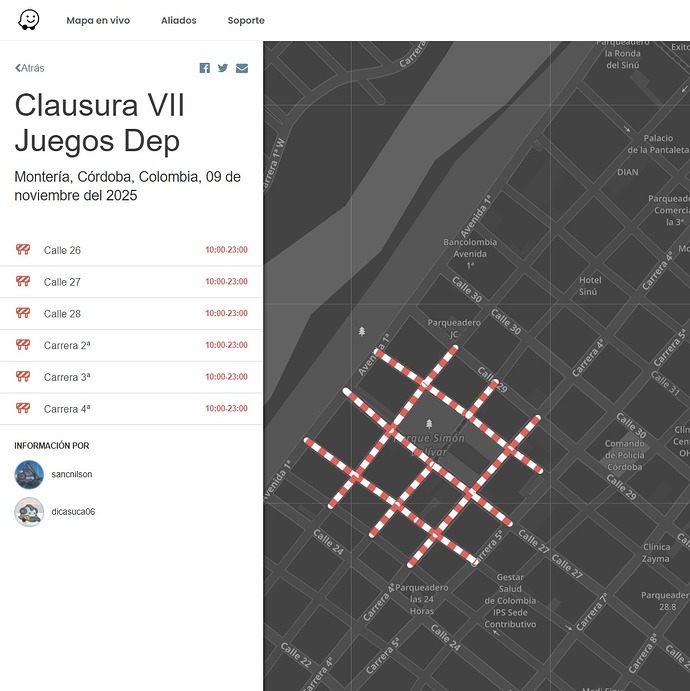Click the dicasuca06 username

click(x=73, y=512)
